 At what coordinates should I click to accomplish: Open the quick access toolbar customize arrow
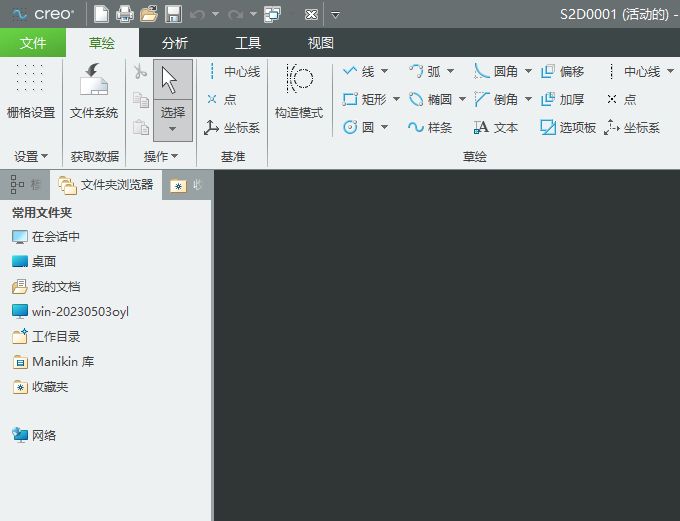pos(335,15)
